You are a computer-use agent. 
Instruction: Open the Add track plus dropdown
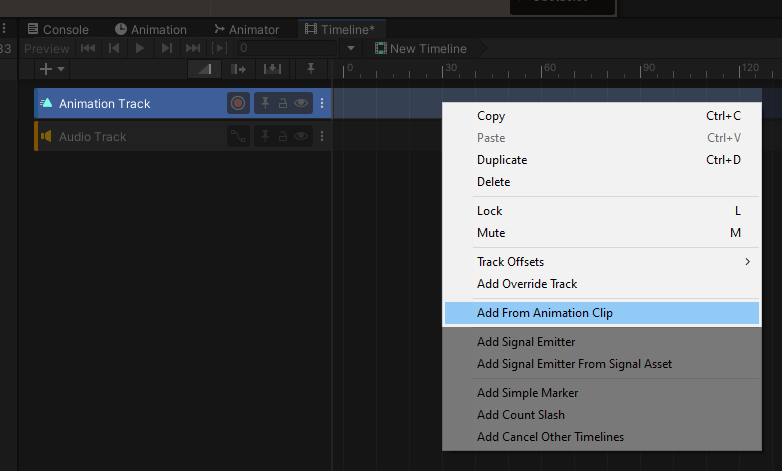coord(50,69)
